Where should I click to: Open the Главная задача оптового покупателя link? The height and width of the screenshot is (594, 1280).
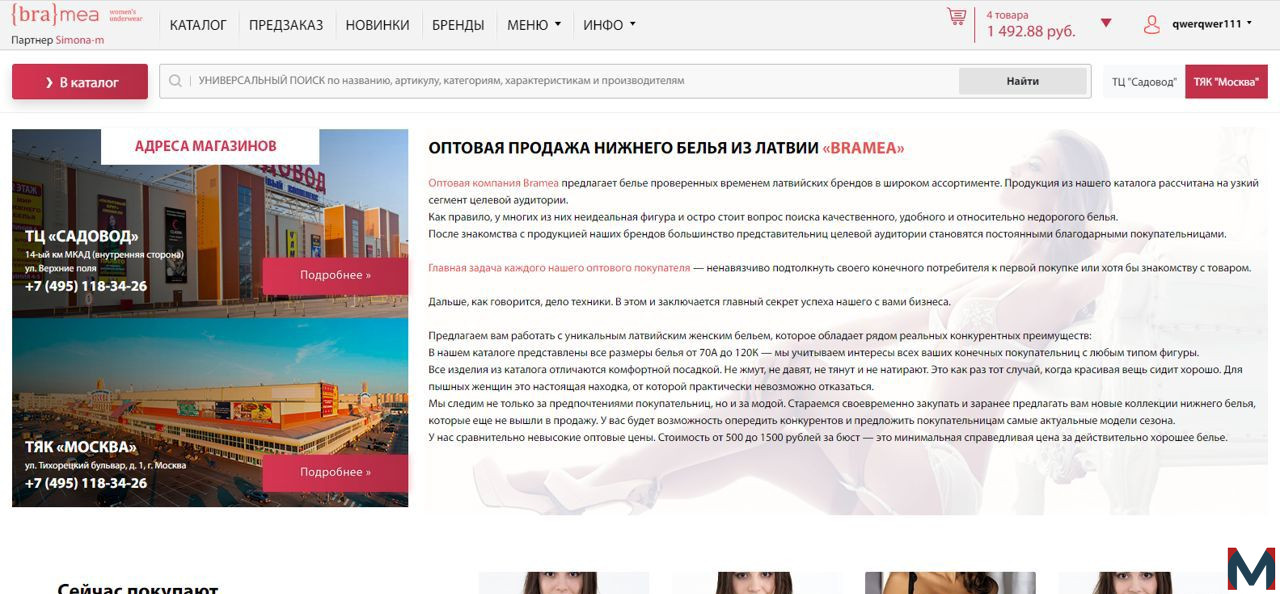[x=559, y=268]
